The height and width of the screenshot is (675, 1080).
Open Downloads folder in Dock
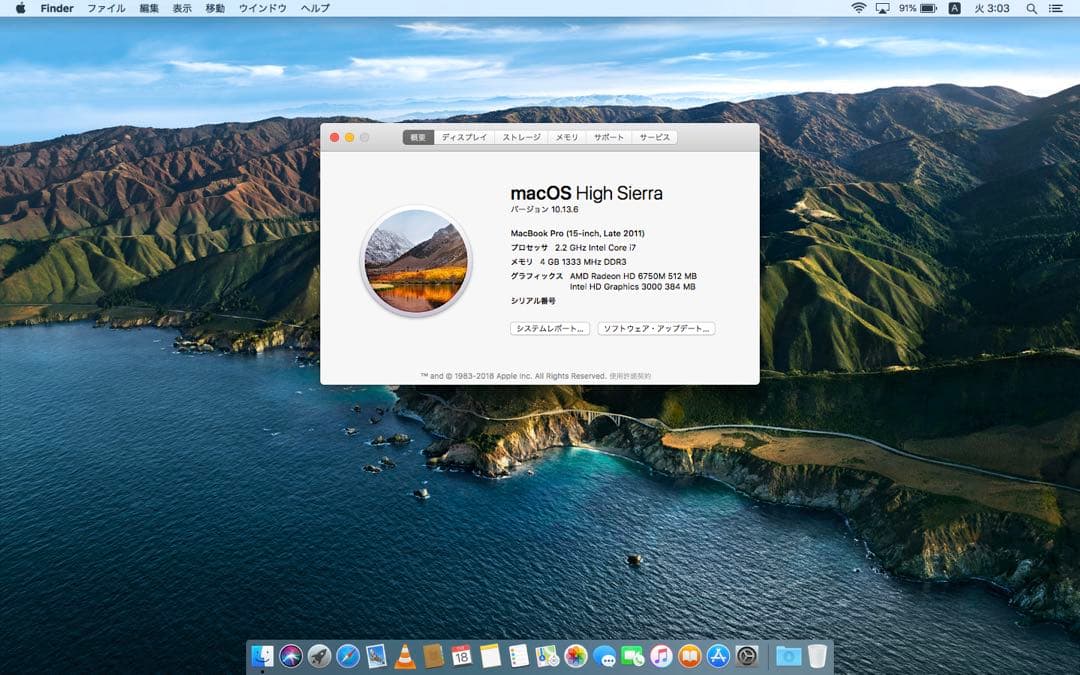pos(788,656)
